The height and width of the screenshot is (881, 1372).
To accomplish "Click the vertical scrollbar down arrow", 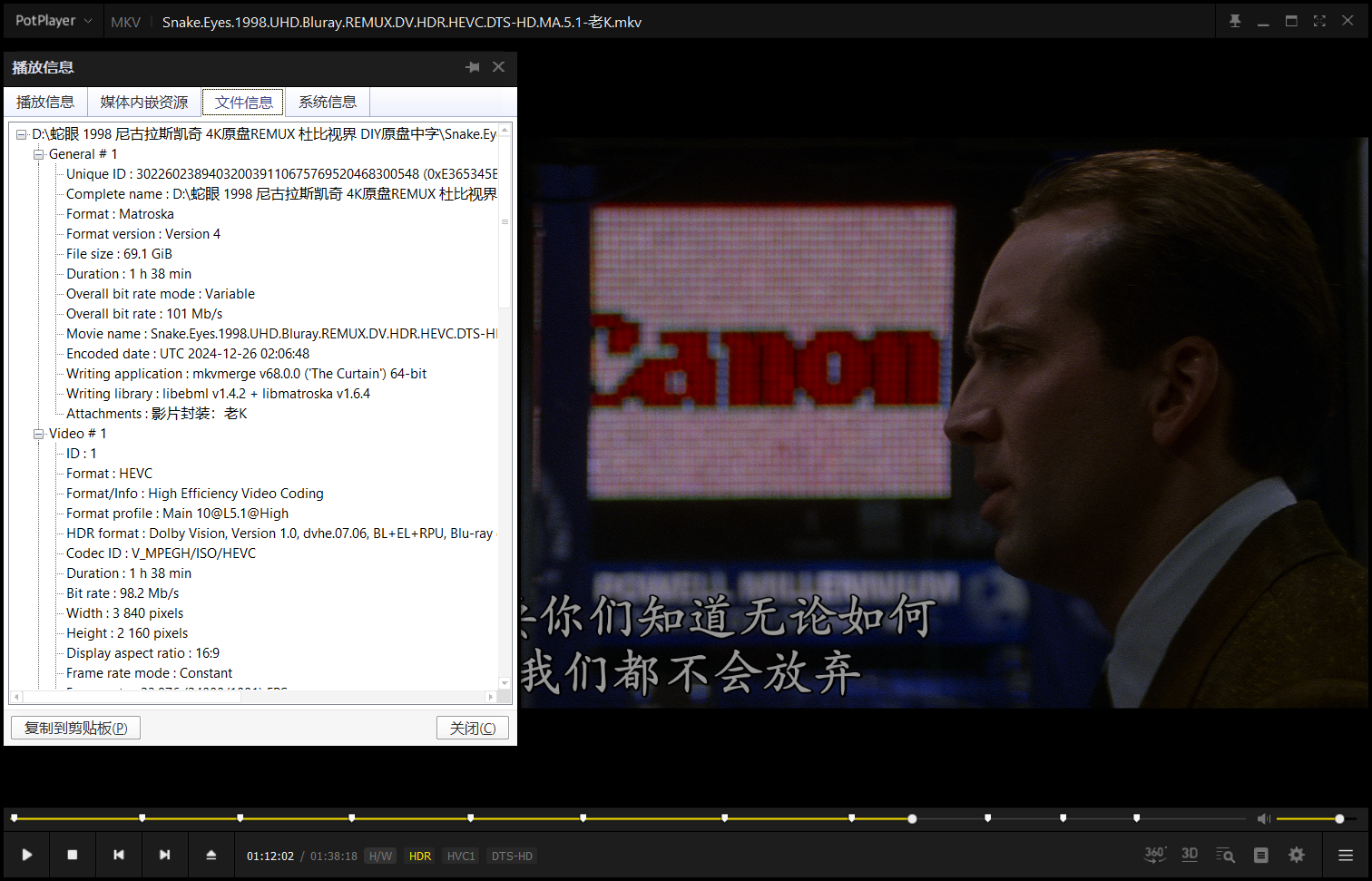I will click(x=505, y=682).
